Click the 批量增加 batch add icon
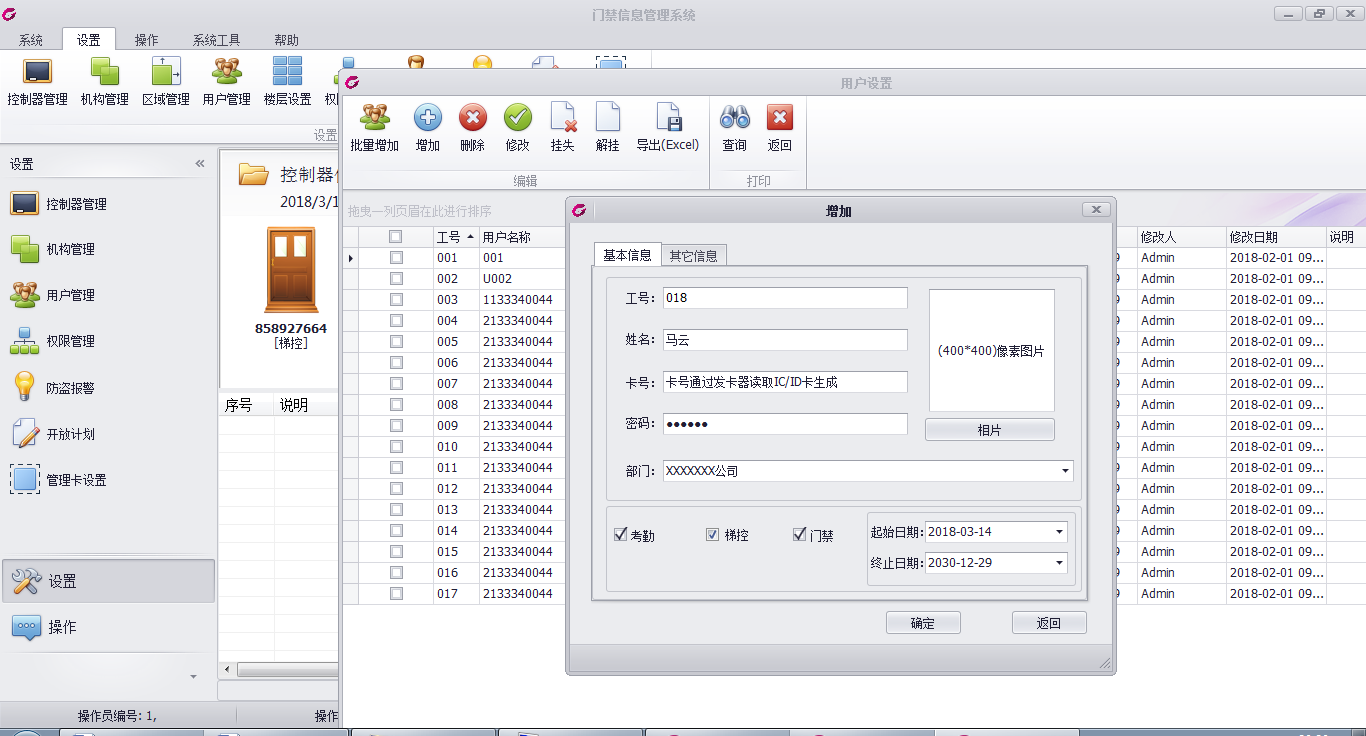Image resolution: width=1366 pixels, height=736 pixels. (x=375, y=119)
